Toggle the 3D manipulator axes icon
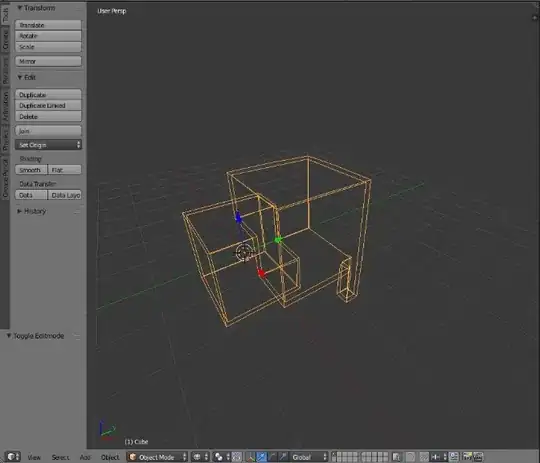Image resolution: width=540 pixels, height=463 pixels. coord(251,457)
